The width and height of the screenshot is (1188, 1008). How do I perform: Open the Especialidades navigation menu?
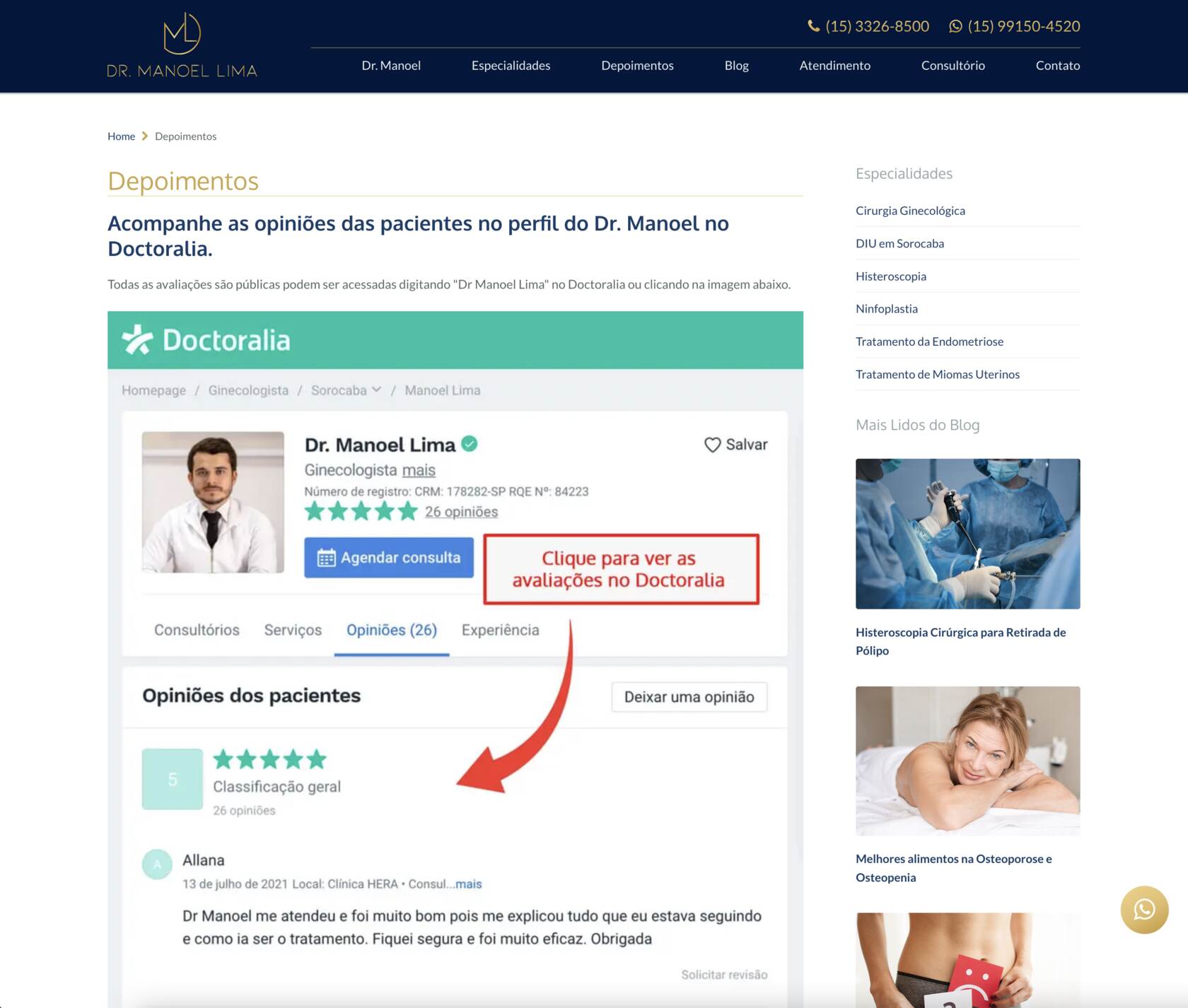[x=511, y=65]
